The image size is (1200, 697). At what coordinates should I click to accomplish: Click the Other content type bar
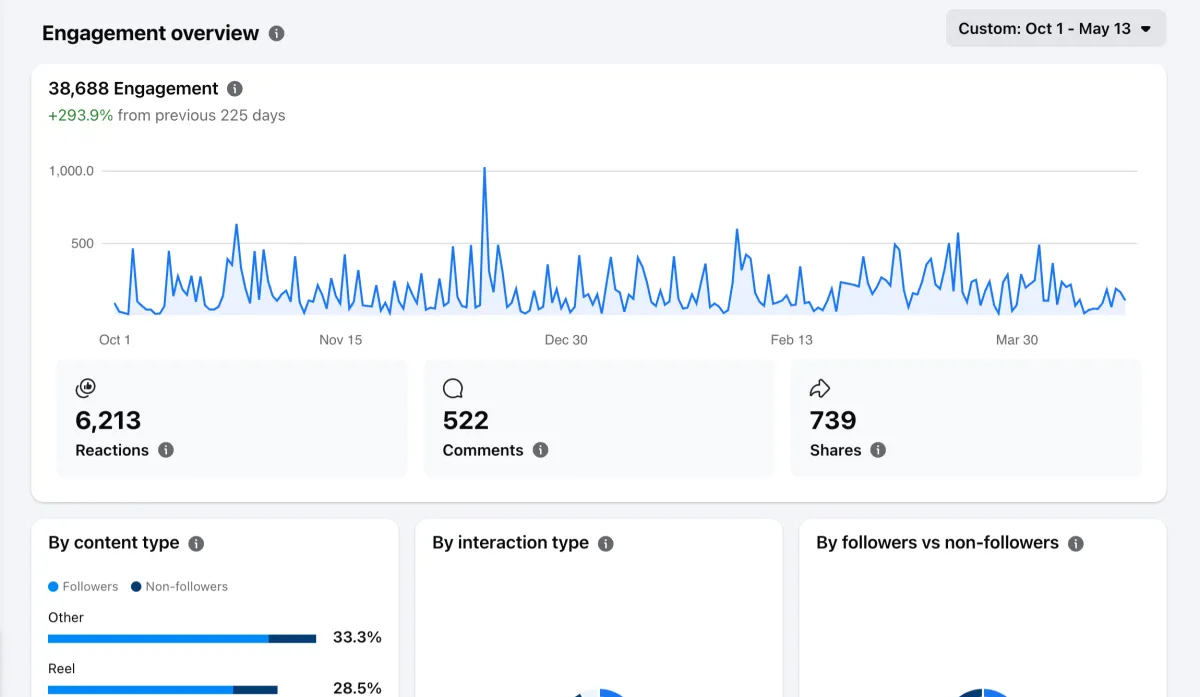click(182, 638)
